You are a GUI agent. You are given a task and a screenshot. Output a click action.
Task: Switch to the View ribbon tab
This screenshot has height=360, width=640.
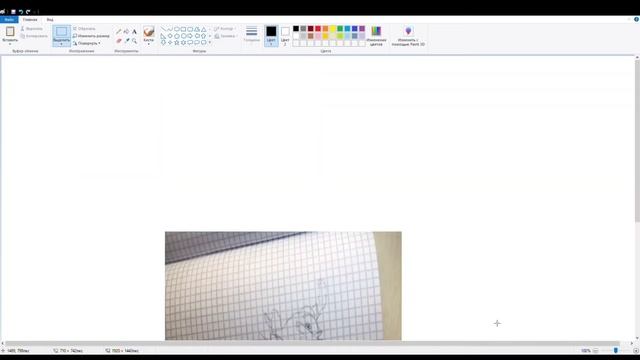click(x=50, y=20)
